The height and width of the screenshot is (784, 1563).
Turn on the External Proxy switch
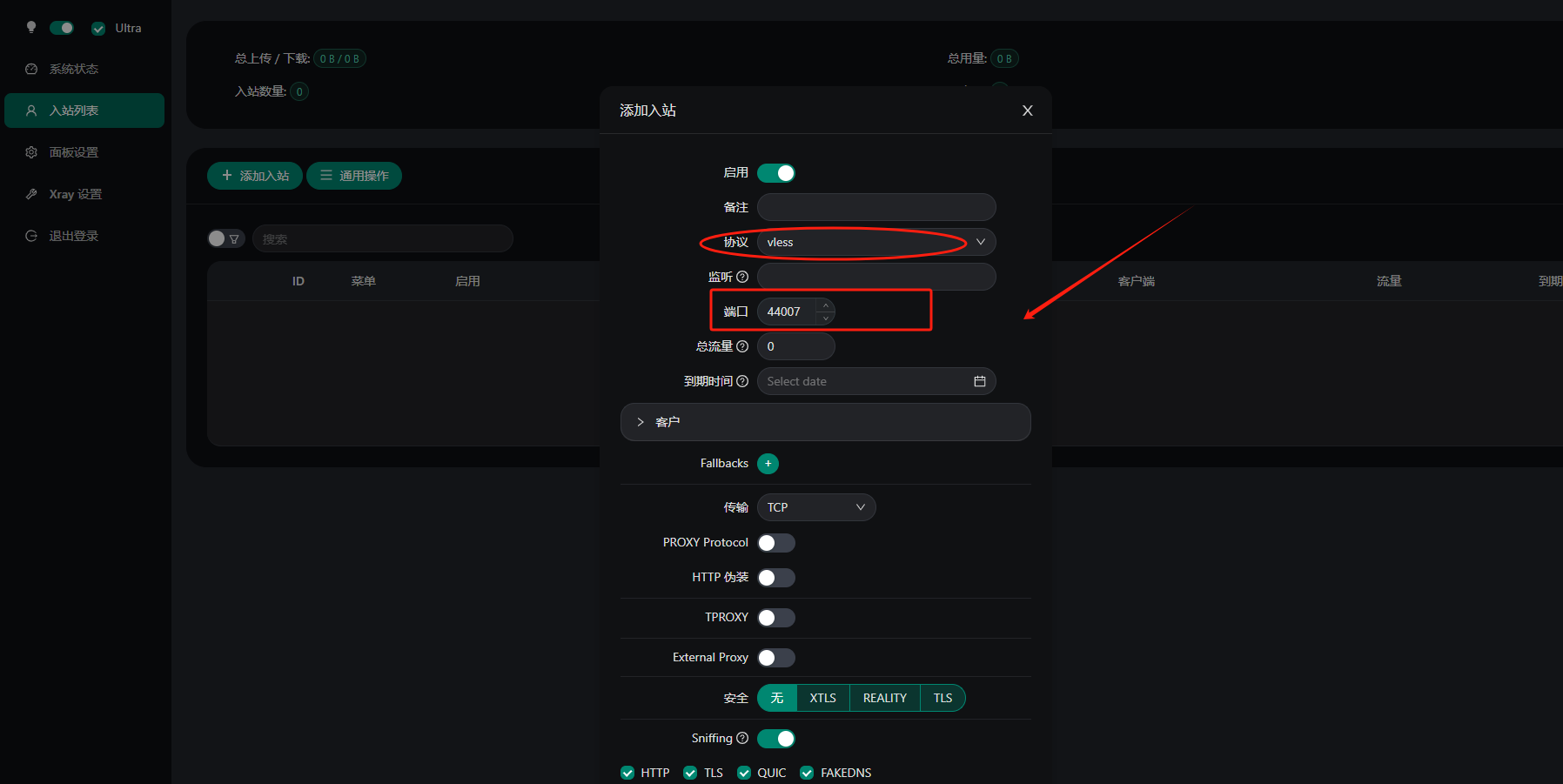[x=775, y=658]
